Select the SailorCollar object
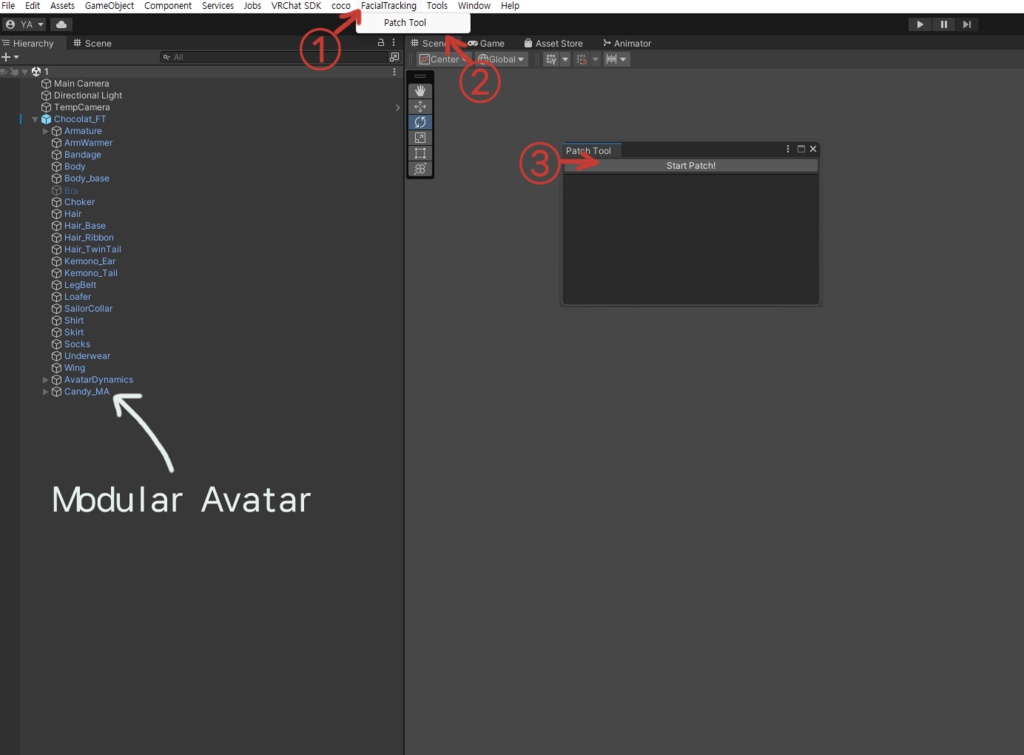This screenshot has height=755, width=1024. click(x=88, y=309)
